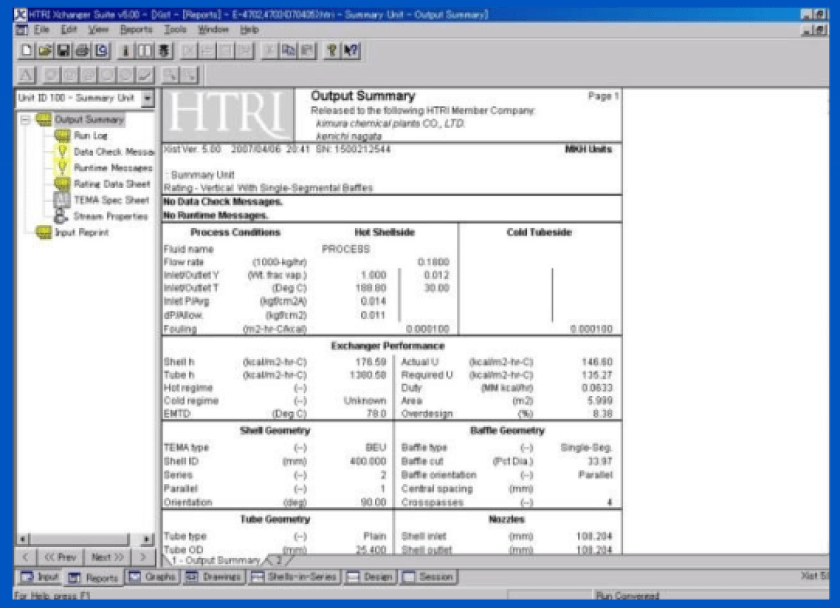Open the Reports menu
This screenshot has height=610, width=840.
[136, 30]
